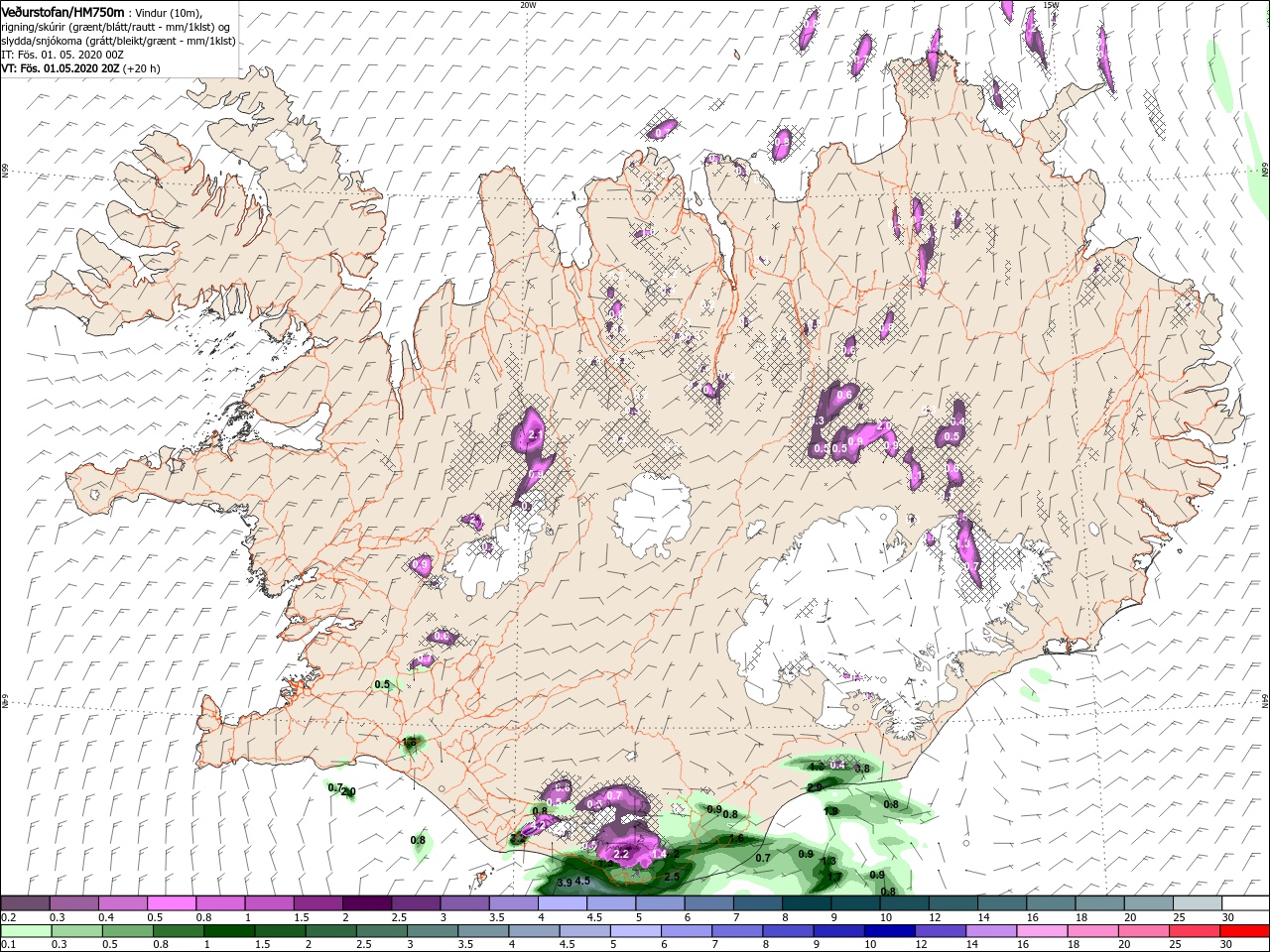The height and width of the screenshot is (952, 1270).
Task: Select the 'rigning/skúrir' legend description line
Action: click(x=115, y=26)
